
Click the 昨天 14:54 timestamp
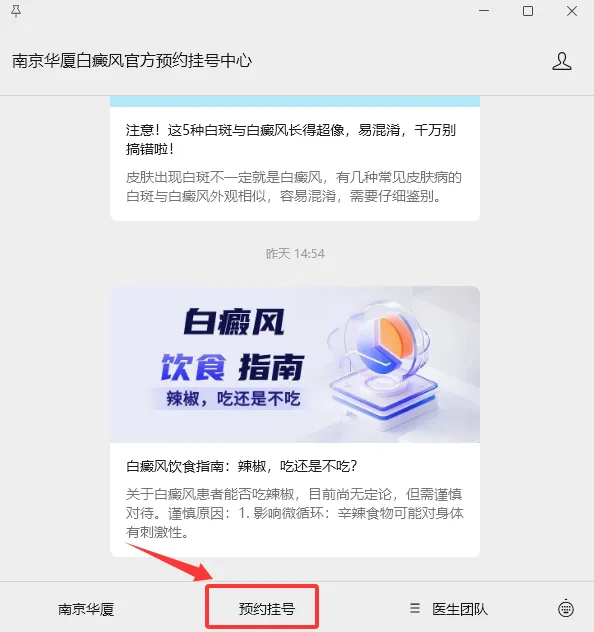295,254
